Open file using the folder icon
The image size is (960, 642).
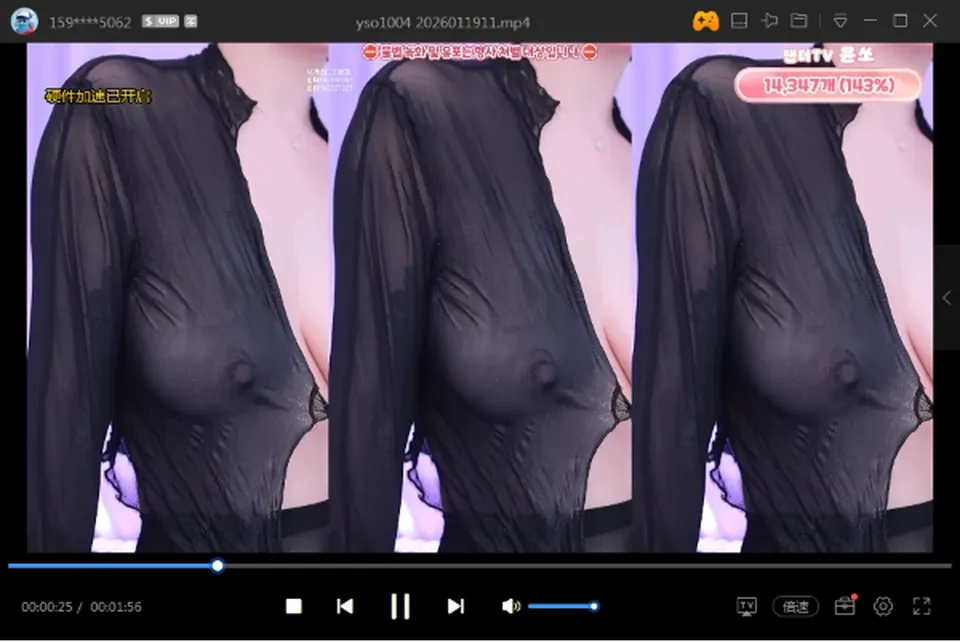[x=799, y=21]
